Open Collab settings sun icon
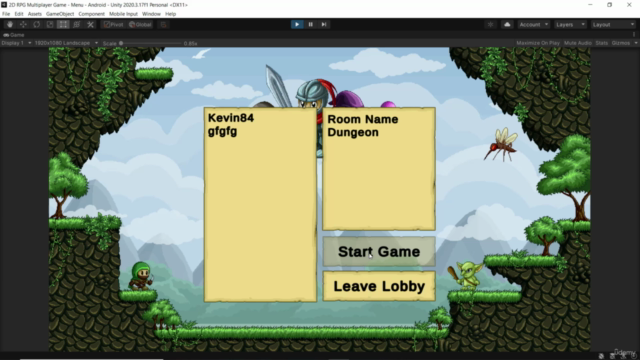640x360 pixels. click(x=490, y=24)
